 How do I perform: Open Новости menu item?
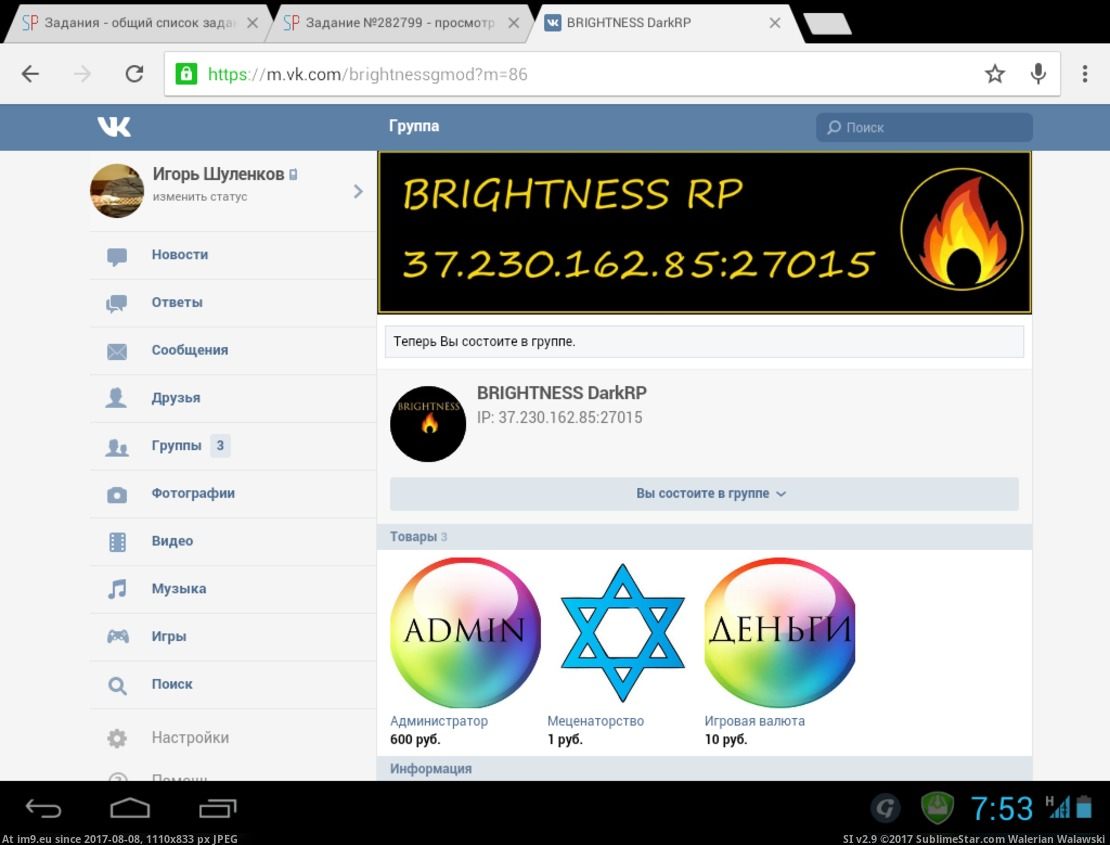234,255
